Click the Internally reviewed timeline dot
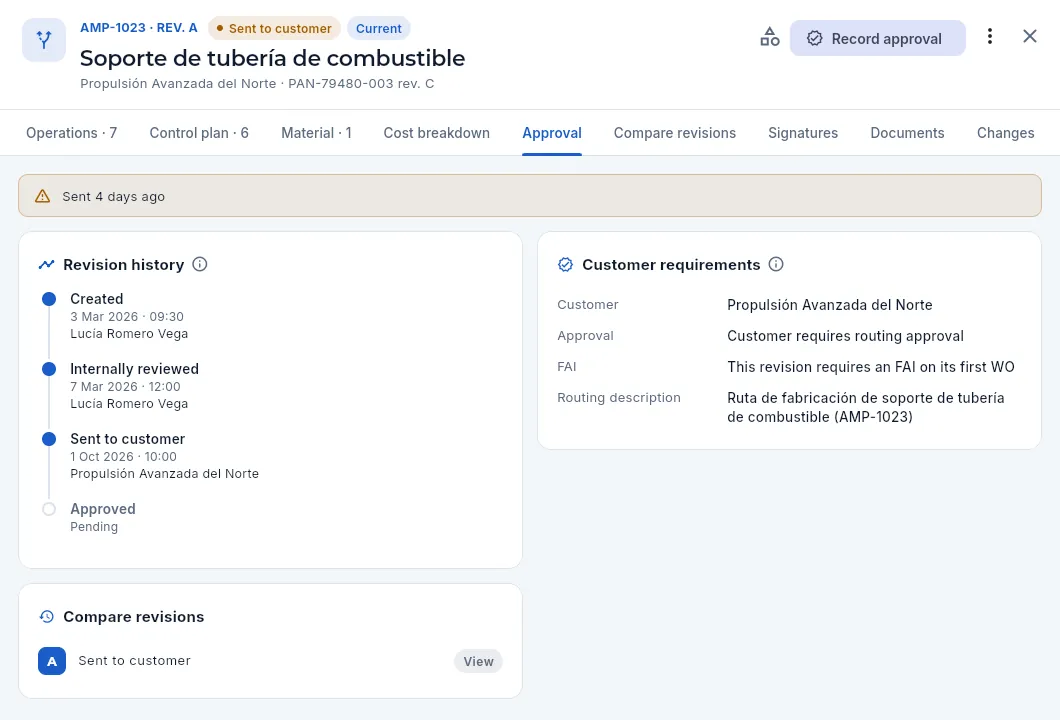The width and height of the screenshot is (1060, 720). [x=49, y=369]
